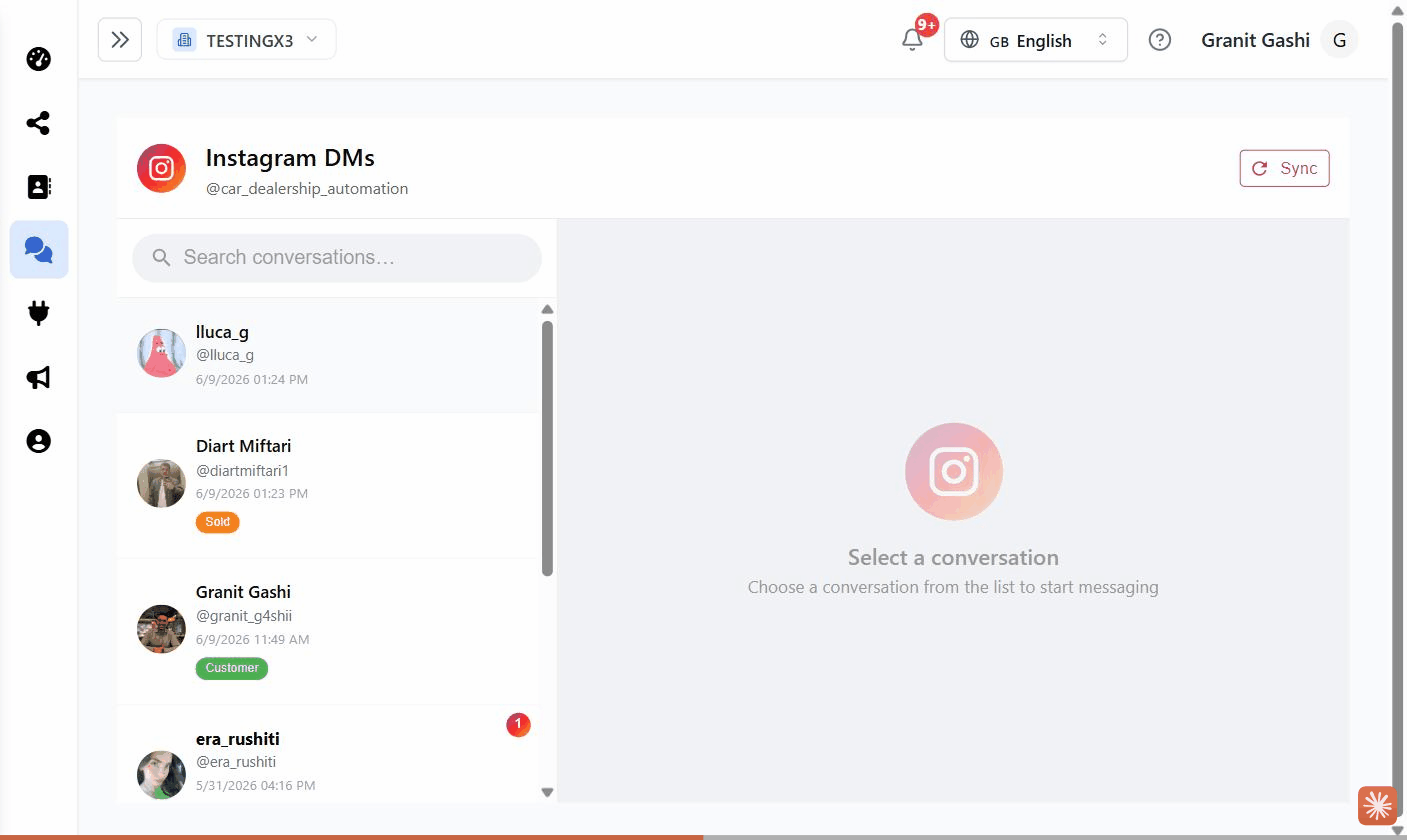Open the GB English language selector

[x=1035, y=40]
